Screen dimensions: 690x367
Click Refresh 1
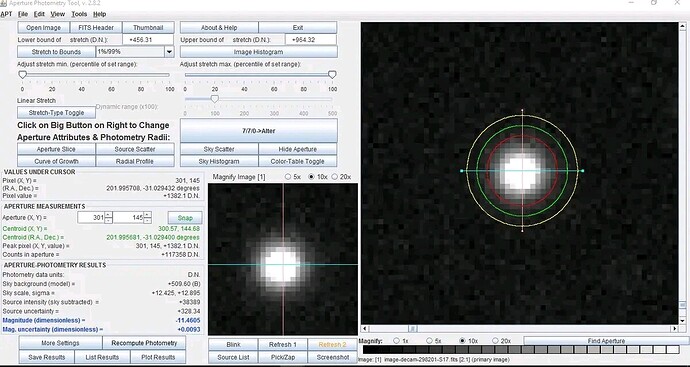(283, 345)
